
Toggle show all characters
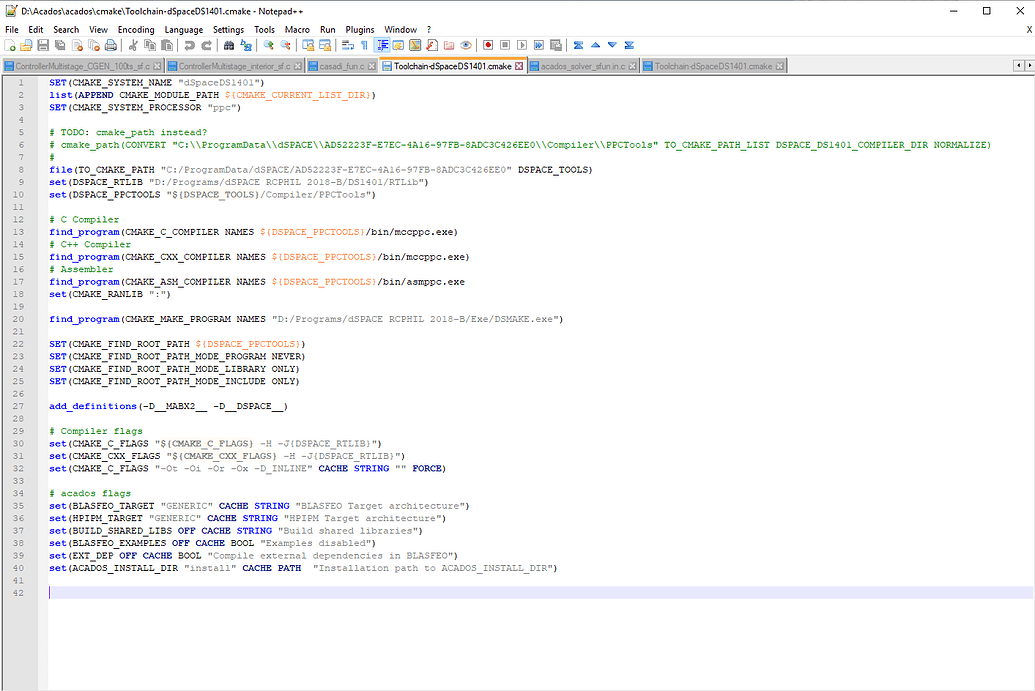click(363, 45)
